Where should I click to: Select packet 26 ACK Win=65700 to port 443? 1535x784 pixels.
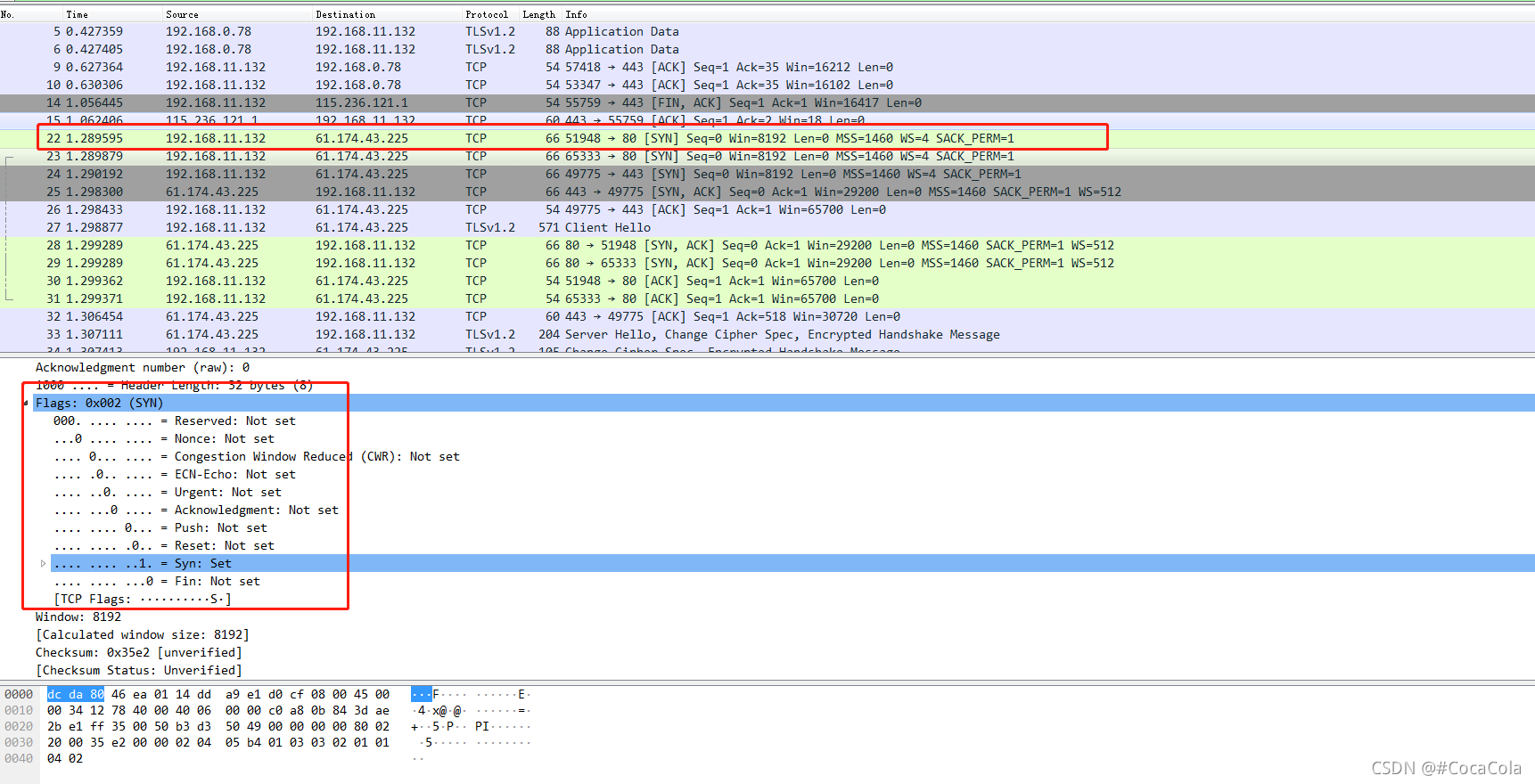click(x=767, y=209)
